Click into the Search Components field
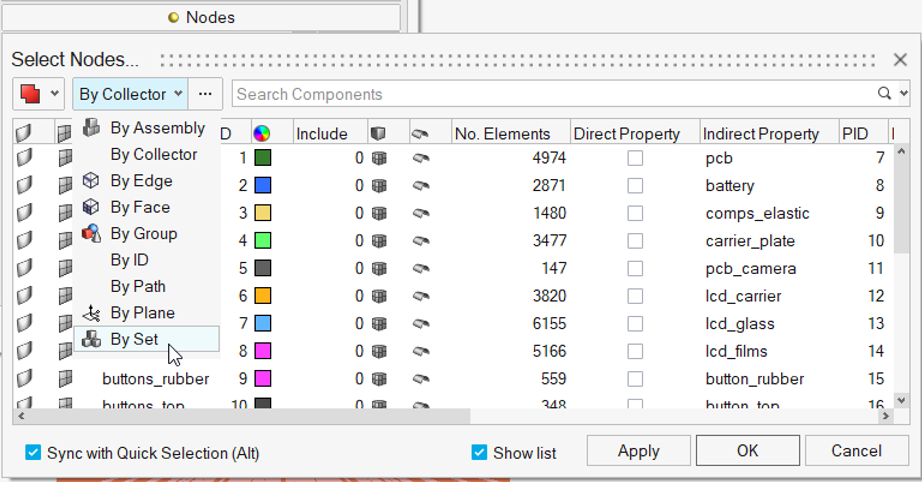 (553, 94)
